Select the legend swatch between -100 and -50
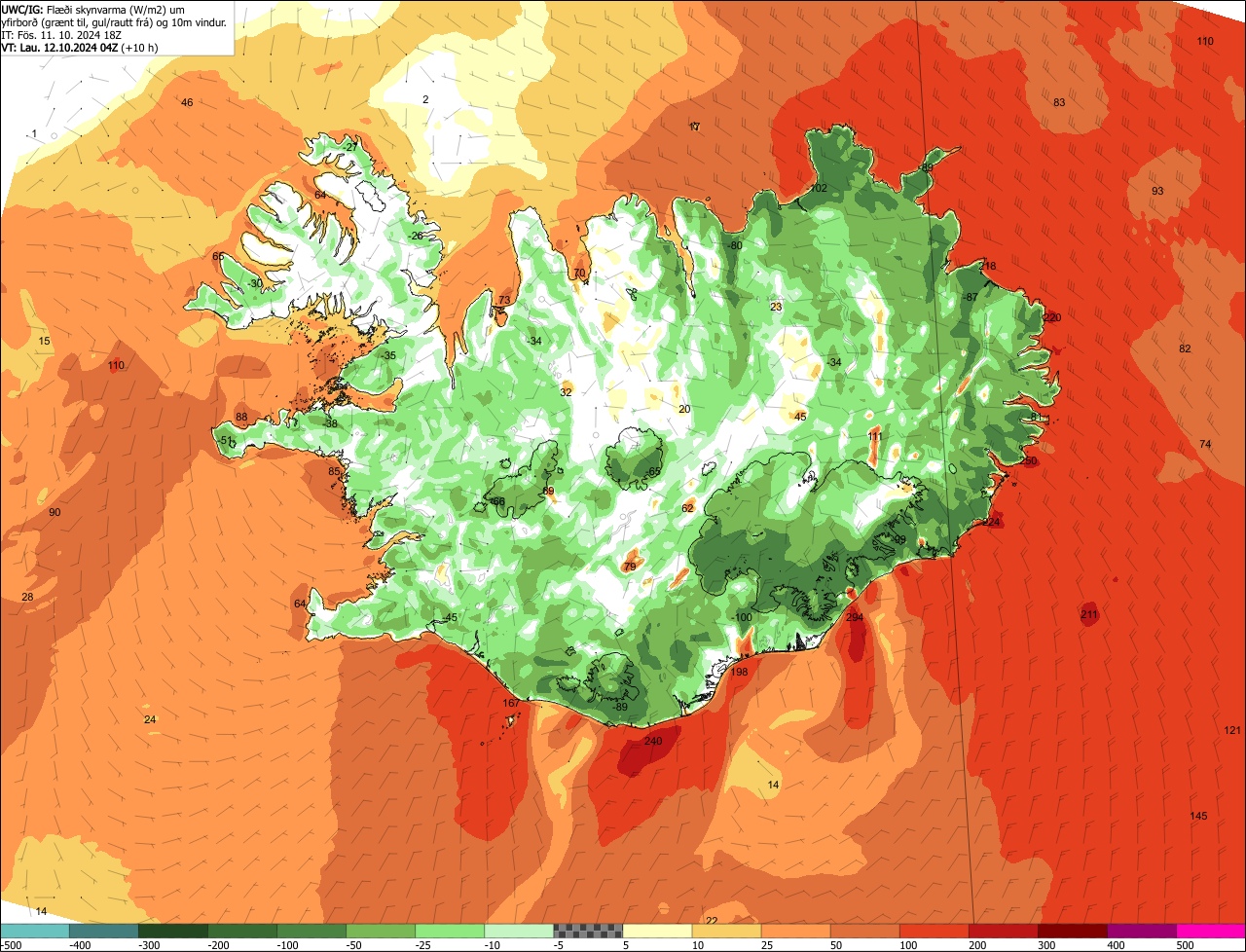This screenshot has height=952, width=1246. pyautogui.click(x=311, y=931)
